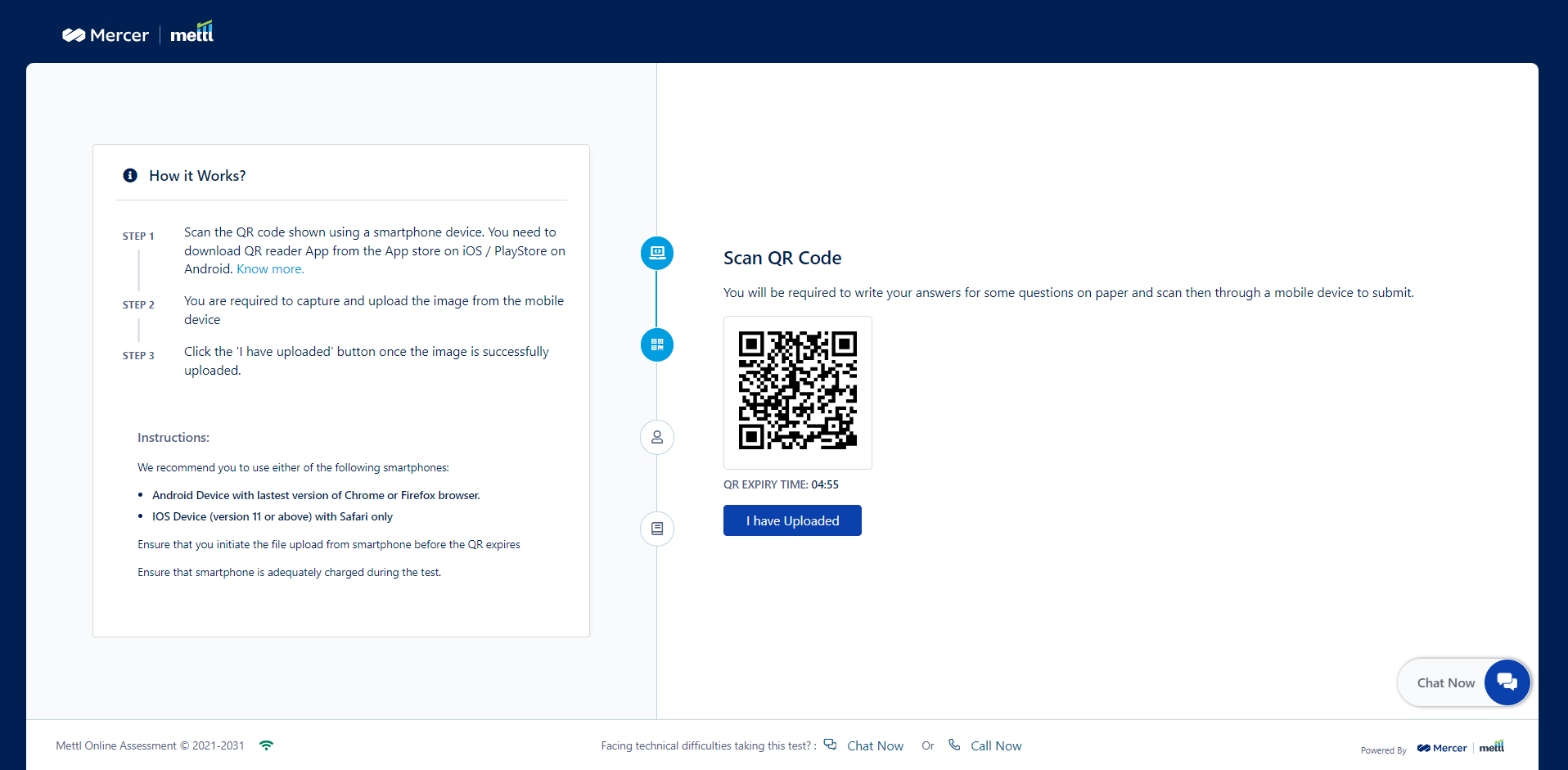The image size is (1568, 770).
Task: Check the green wifi connectivity icon
Action: (266, 745)
